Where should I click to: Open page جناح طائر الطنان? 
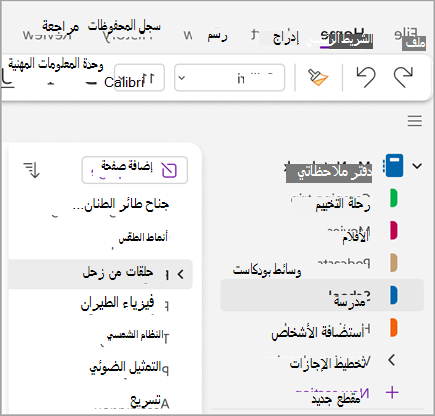(x=121, y=204)
